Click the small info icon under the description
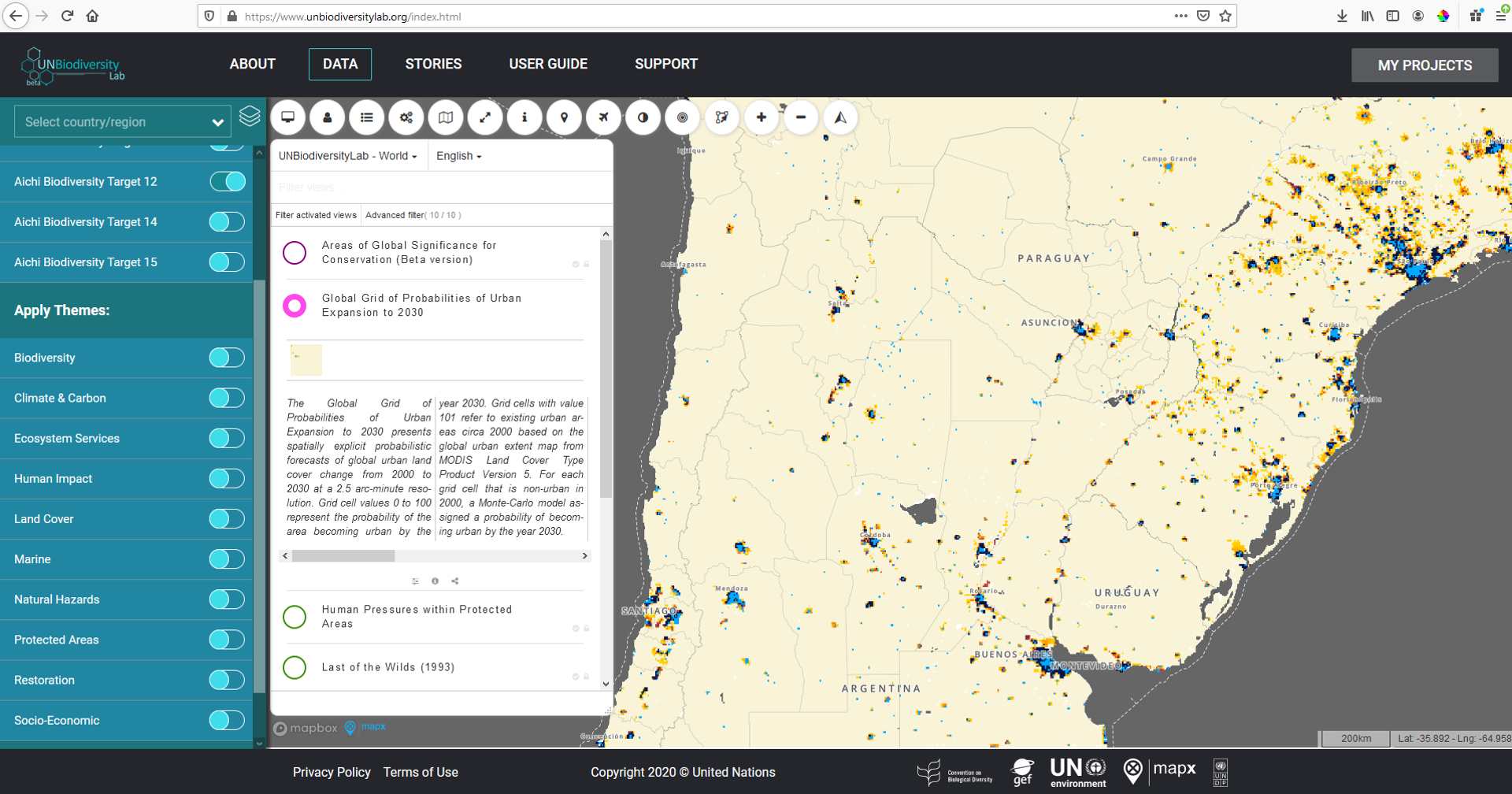The image size is (1512, 794). click(x=435, y=581)
